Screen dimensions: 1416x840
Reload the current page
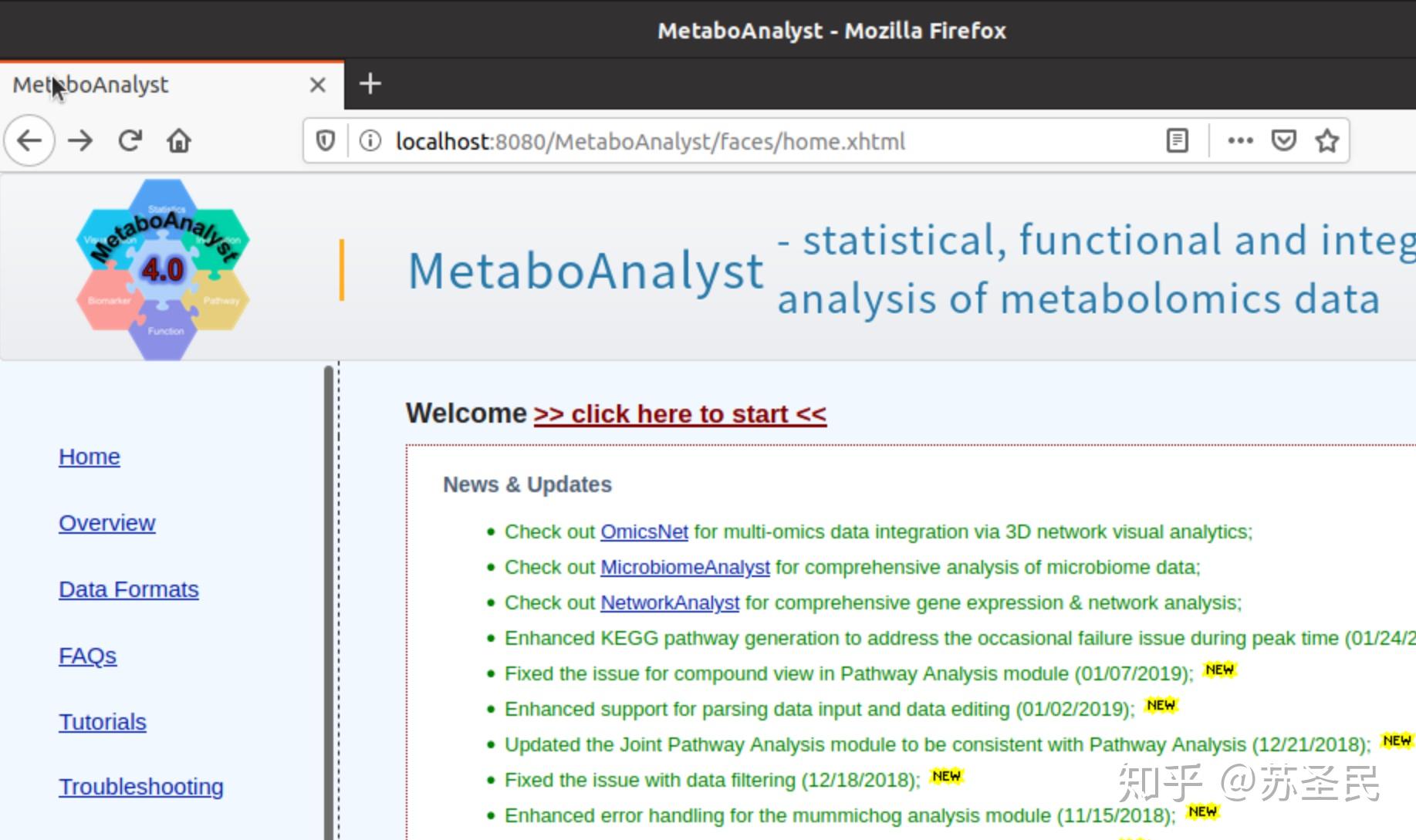click(x=130, y=140)
